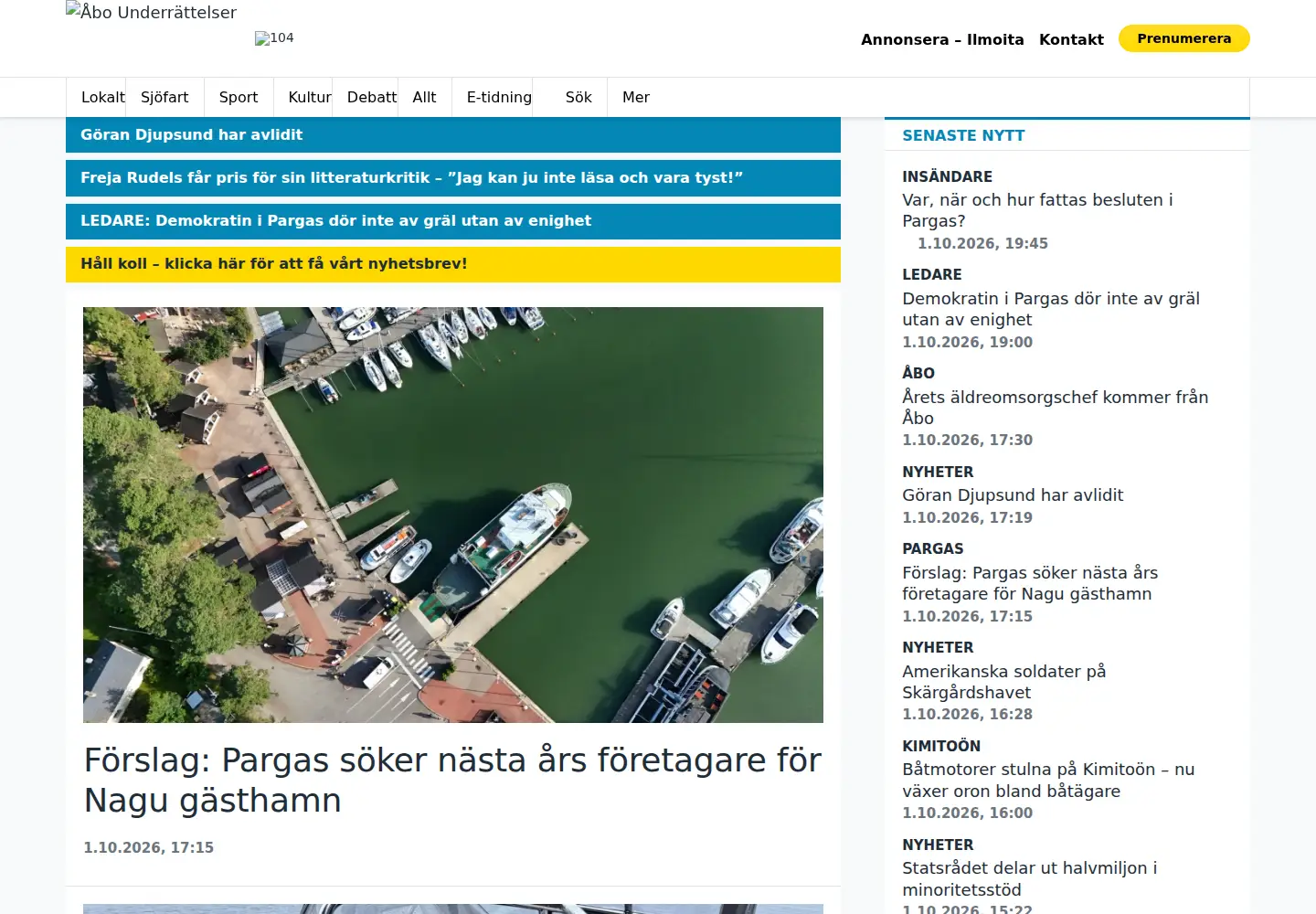Open banner Göran Djupsund har avlidit

(x=453, y=134)
